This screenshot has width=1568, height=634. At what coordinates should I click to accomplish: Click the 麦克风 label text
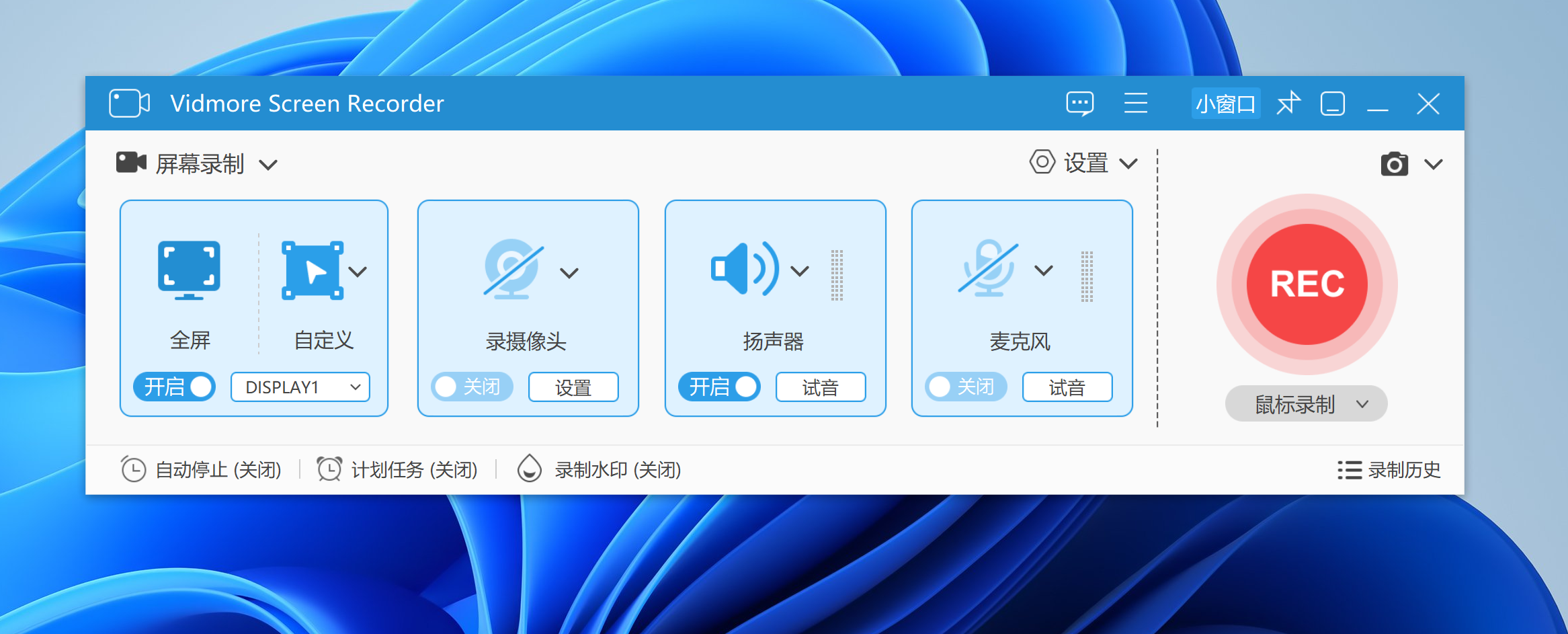1020,342
